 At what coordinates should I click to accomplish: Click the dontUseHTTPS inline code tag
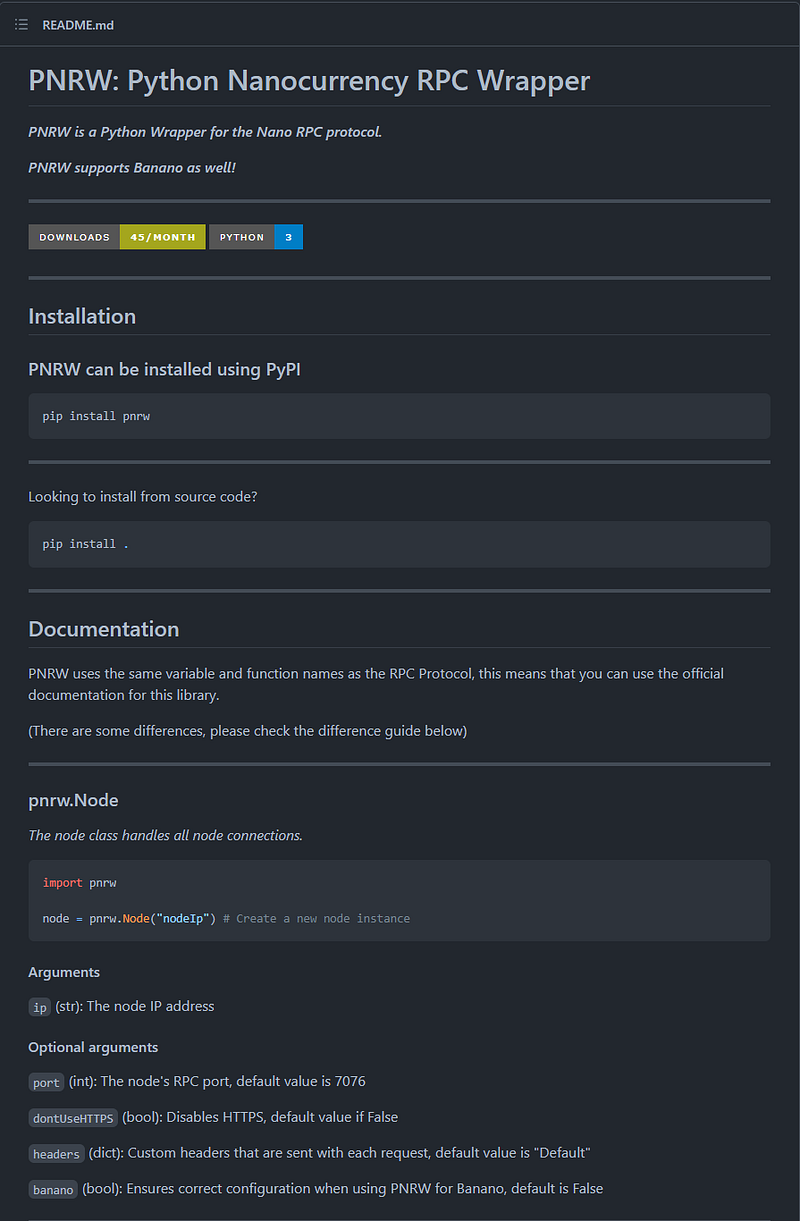[73, 1117]
